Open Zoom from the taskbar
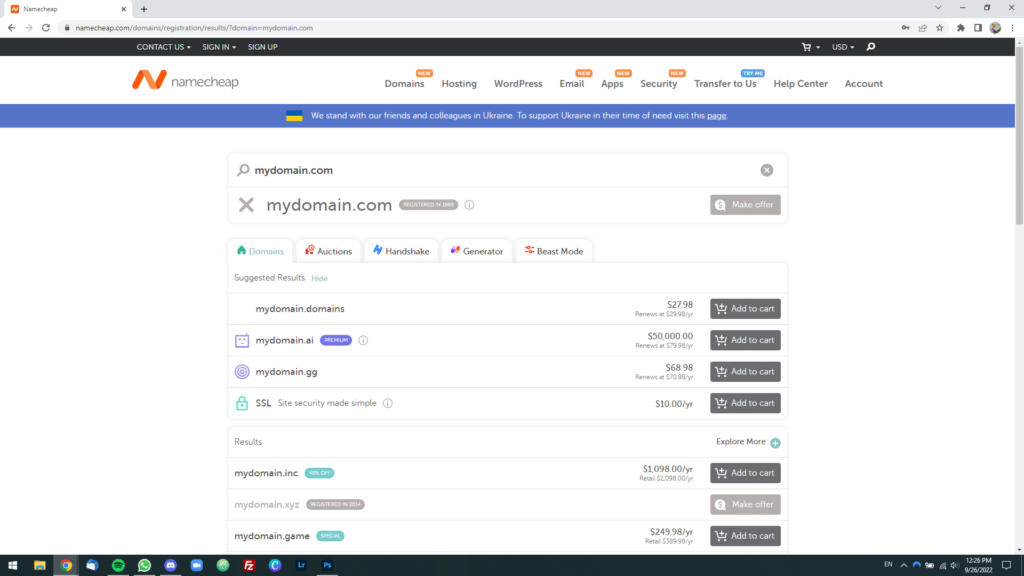This screenshot has width=1024, height=576. [197, 566]
